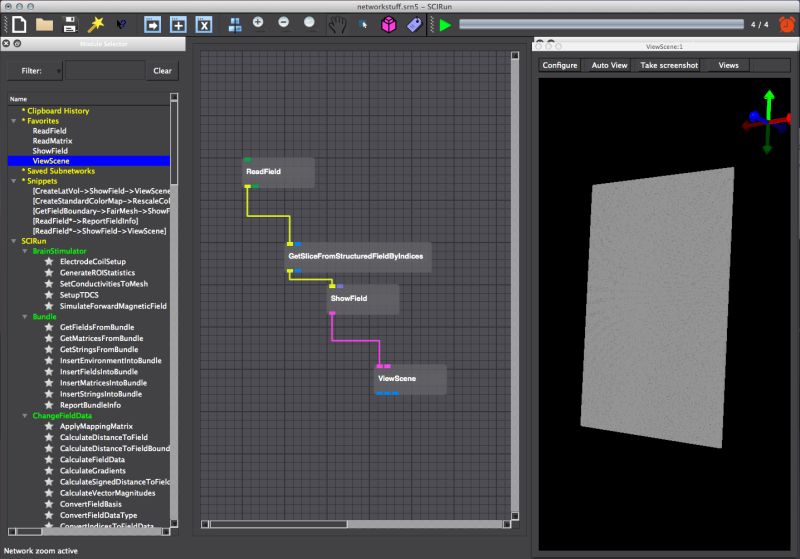Toggle favorite star for ReportBundleInfo
800x559 pixels.
point(49,405)
